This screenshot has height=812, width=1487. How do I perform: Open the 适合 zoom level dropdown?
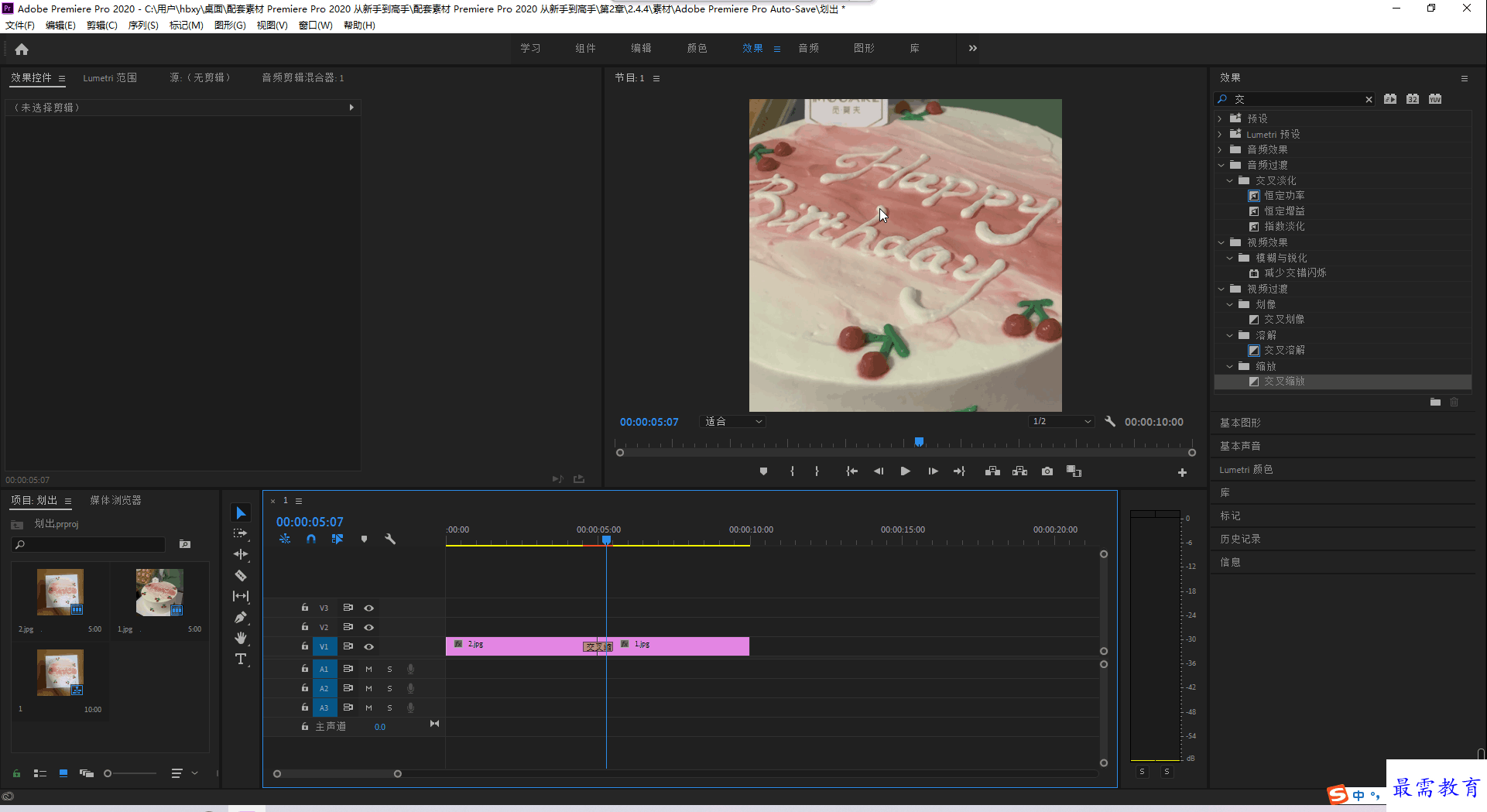(x=732, y=421)
